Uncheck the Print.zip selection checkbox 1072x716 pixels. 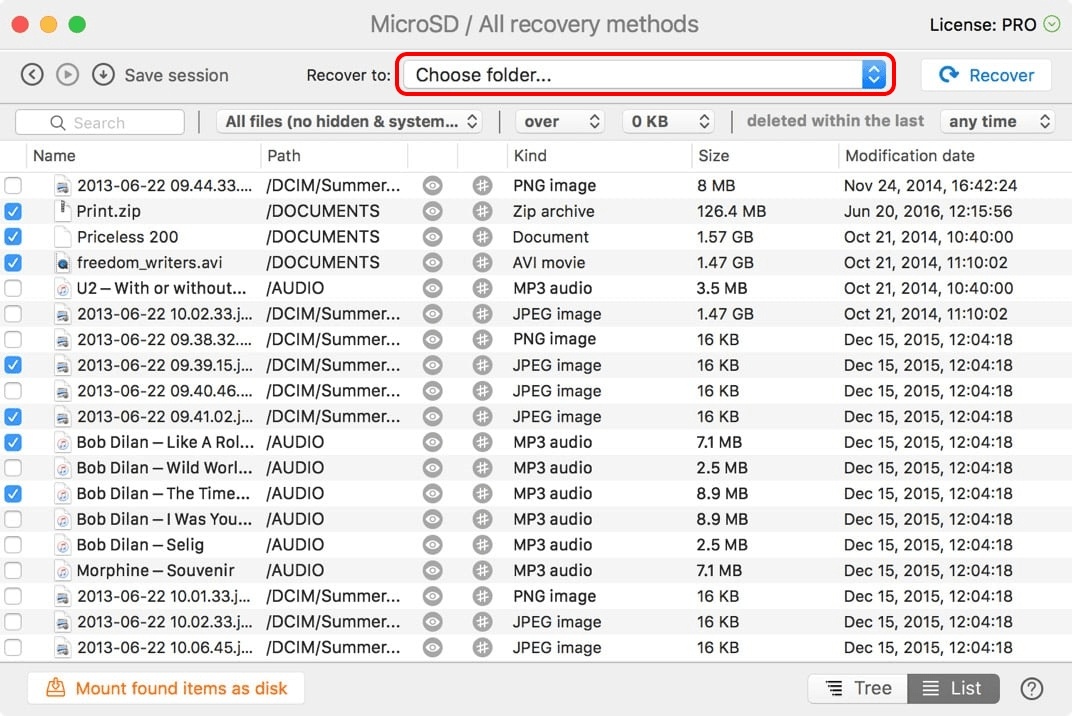click(14, 211)
